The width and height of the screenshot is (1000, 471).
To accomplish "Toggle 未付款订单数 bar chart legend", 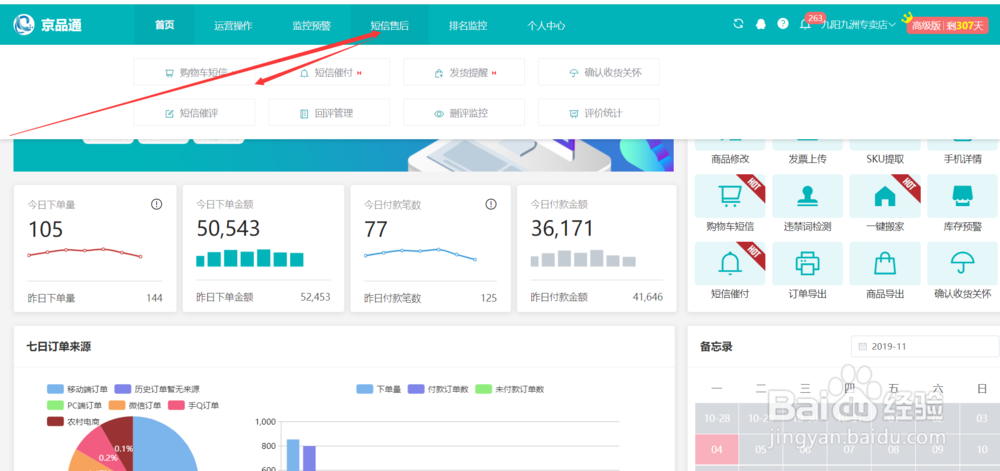I will coord(510,389).
